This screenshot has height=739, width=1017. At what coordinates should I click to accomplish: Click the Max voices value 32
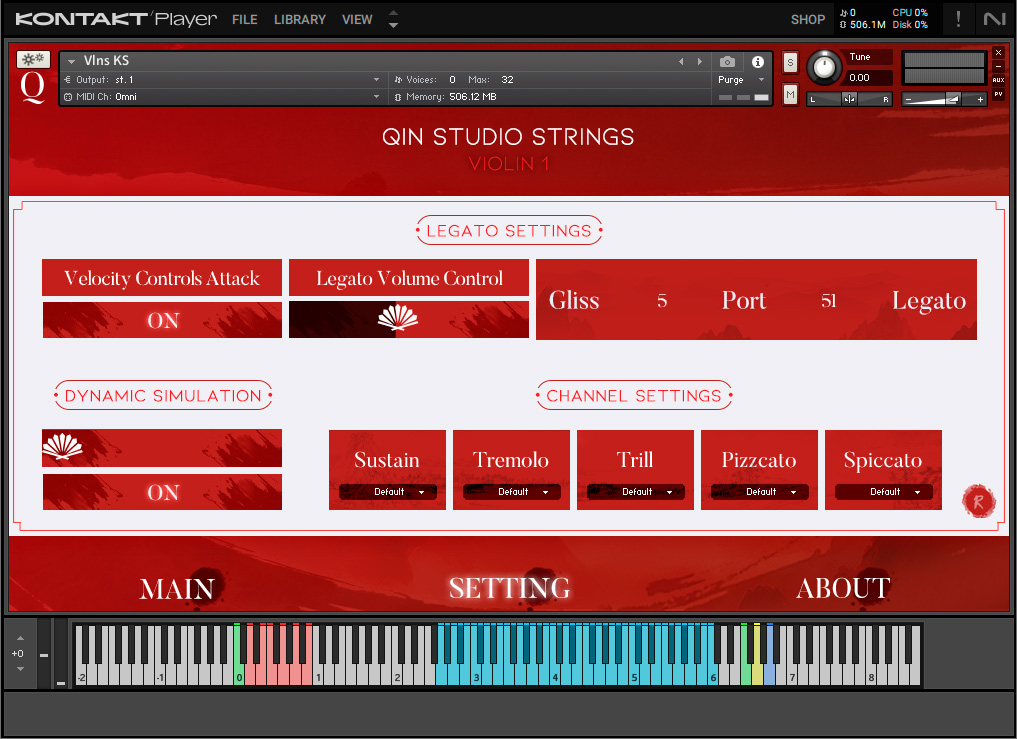click(x=507, y=80)
